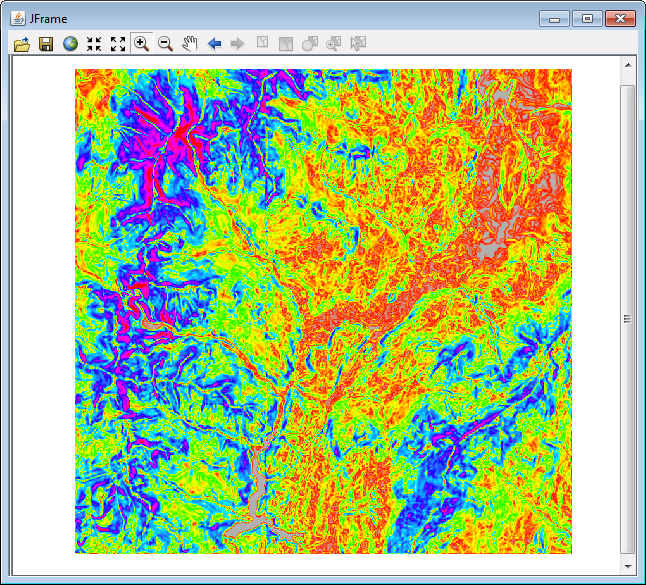The width and height of the screenshot is (646, 585).
Task: Click the globe full extent icon
Action: (x=70, y=44)
